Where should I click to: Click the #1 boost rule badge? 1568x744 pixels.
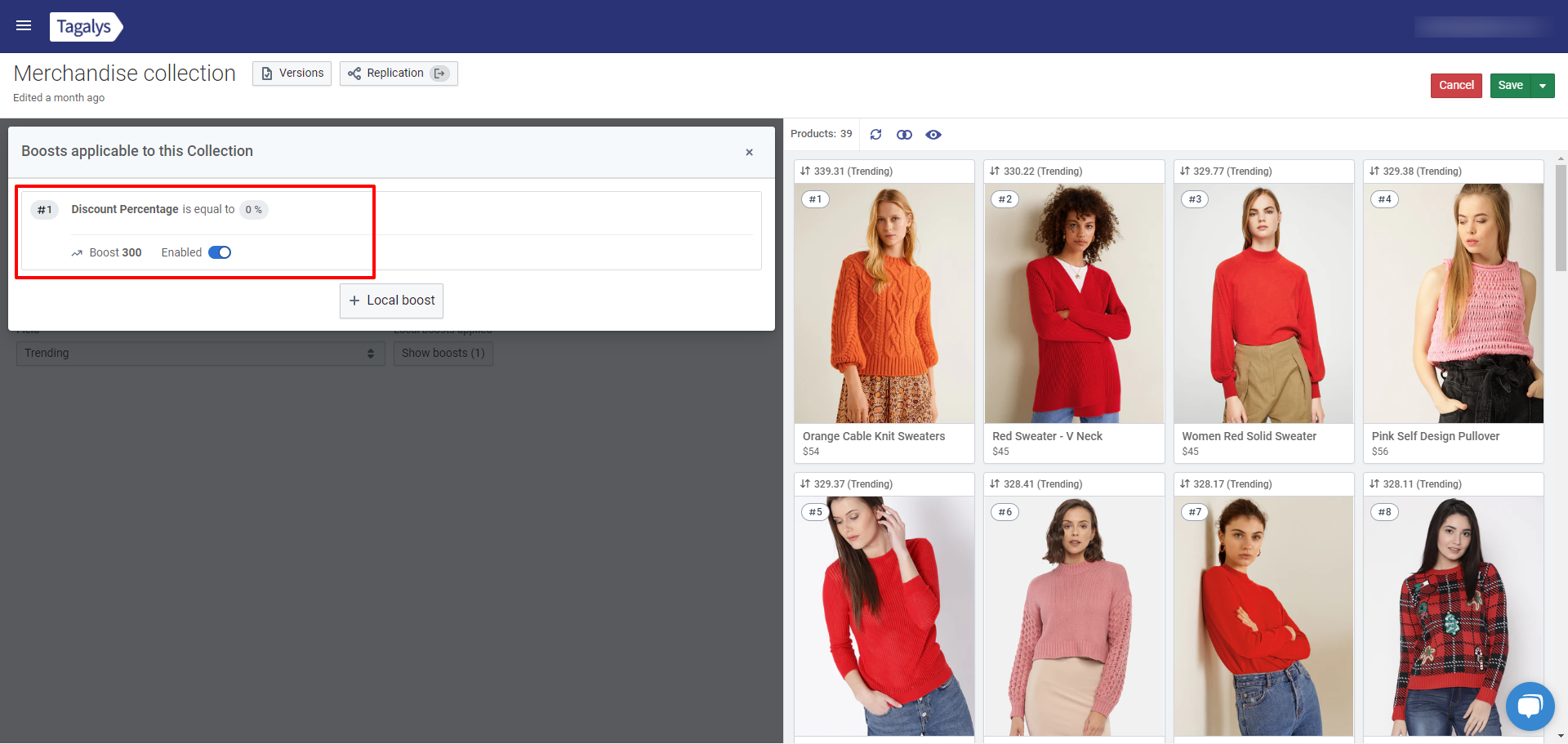pos(45,210)
